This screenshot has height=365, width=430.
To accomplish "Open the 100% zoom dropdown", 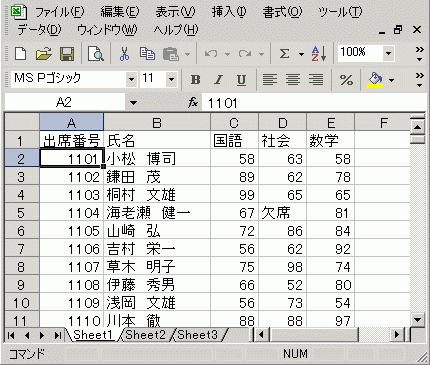I will click(388, 53).
